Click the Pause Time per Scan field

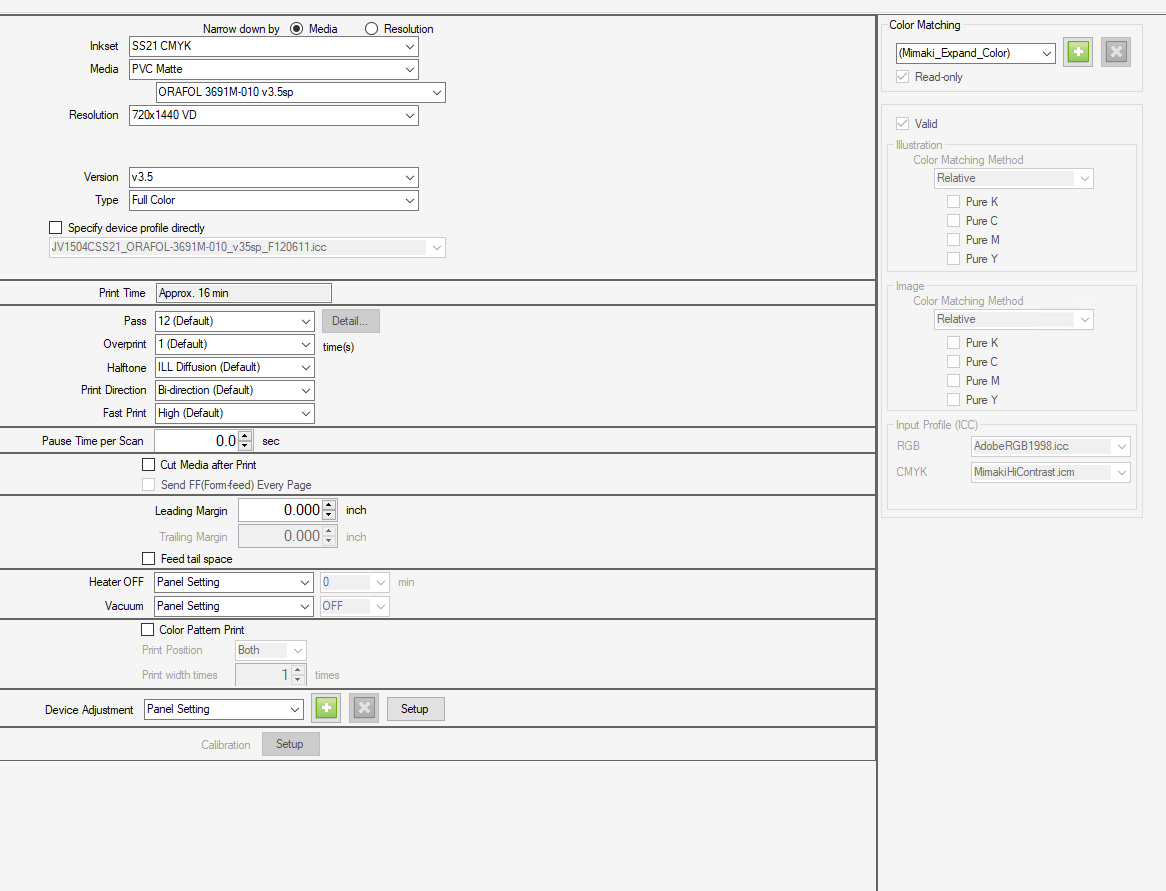click(x=197, y=441)
